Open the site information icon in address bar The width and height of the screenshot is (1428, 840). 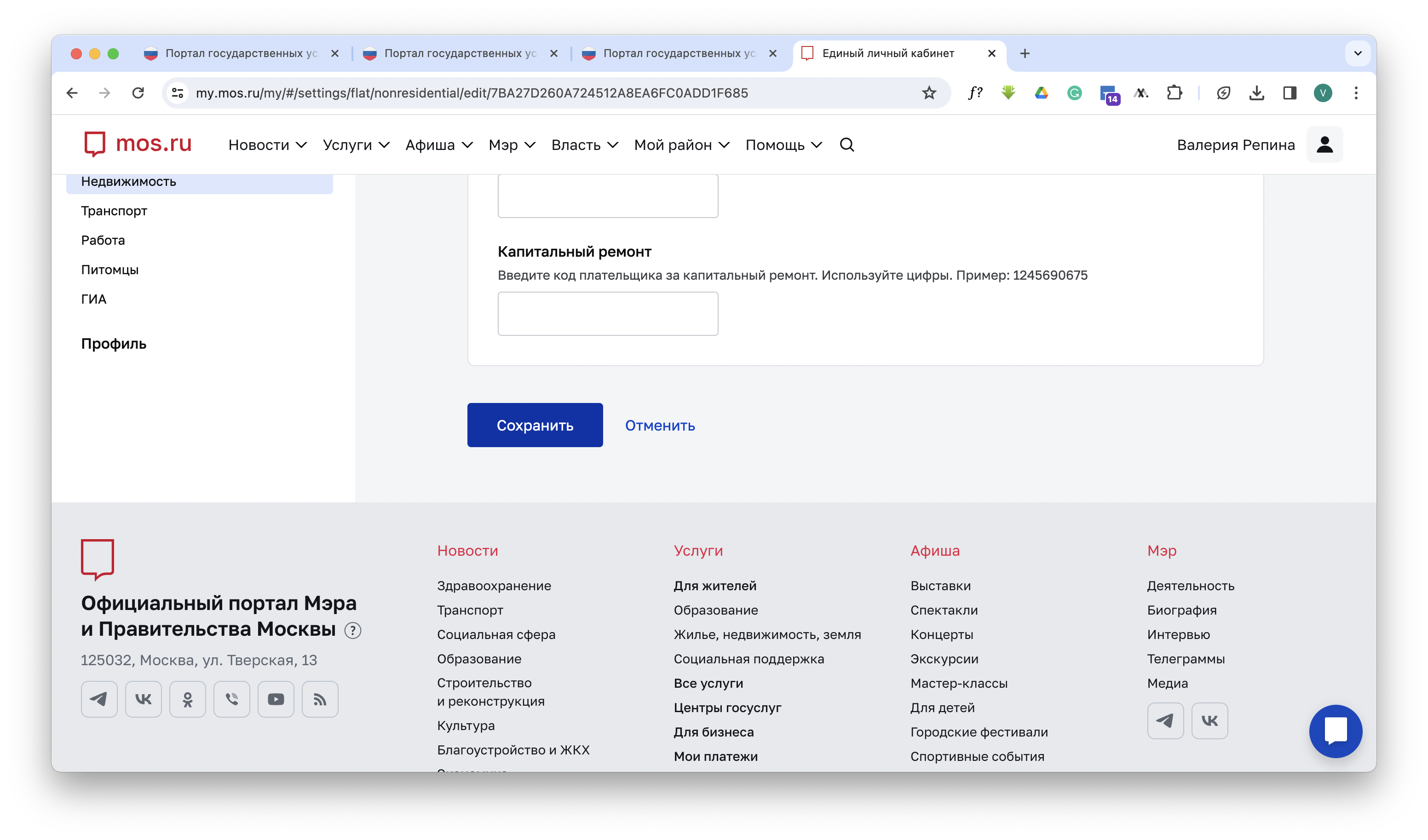pos(178,93)
